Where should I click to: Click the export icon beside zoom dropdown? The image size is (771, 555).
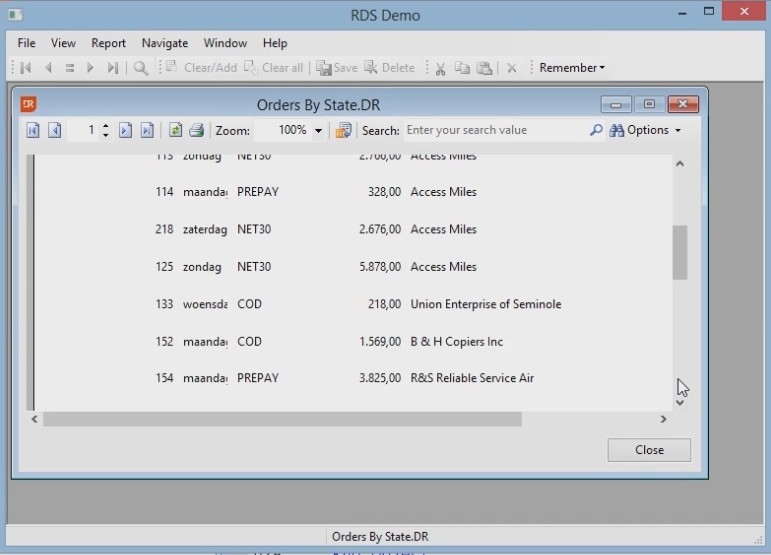click(343, 130)
